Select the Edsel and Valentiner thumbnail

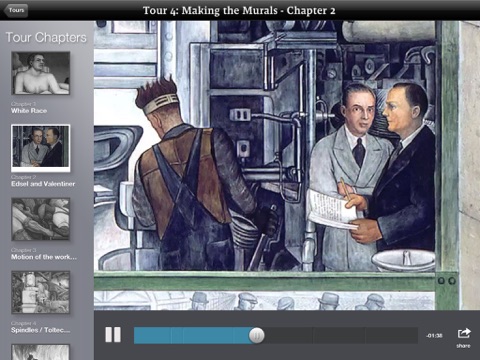click(41, 148)
